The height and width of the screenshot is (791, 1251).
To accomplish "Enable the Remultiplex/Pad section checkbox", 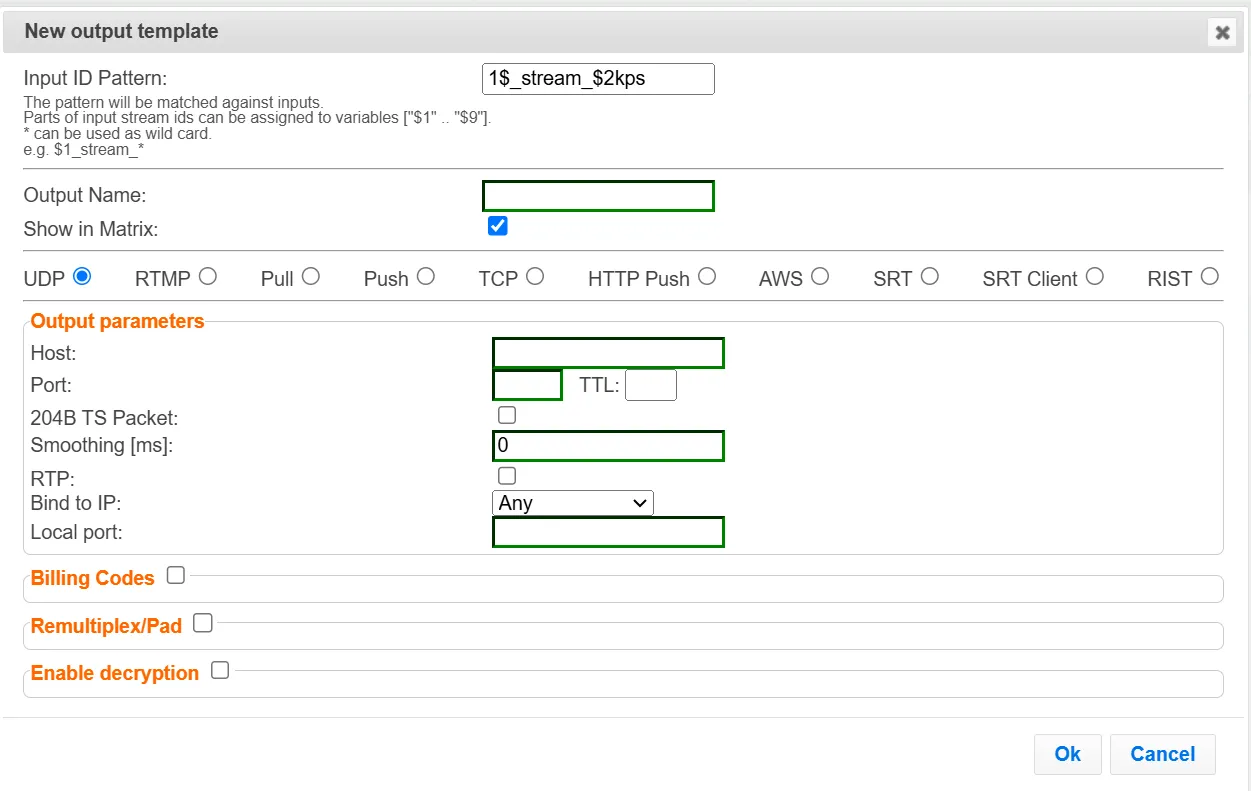I will (x=203, y=623).
